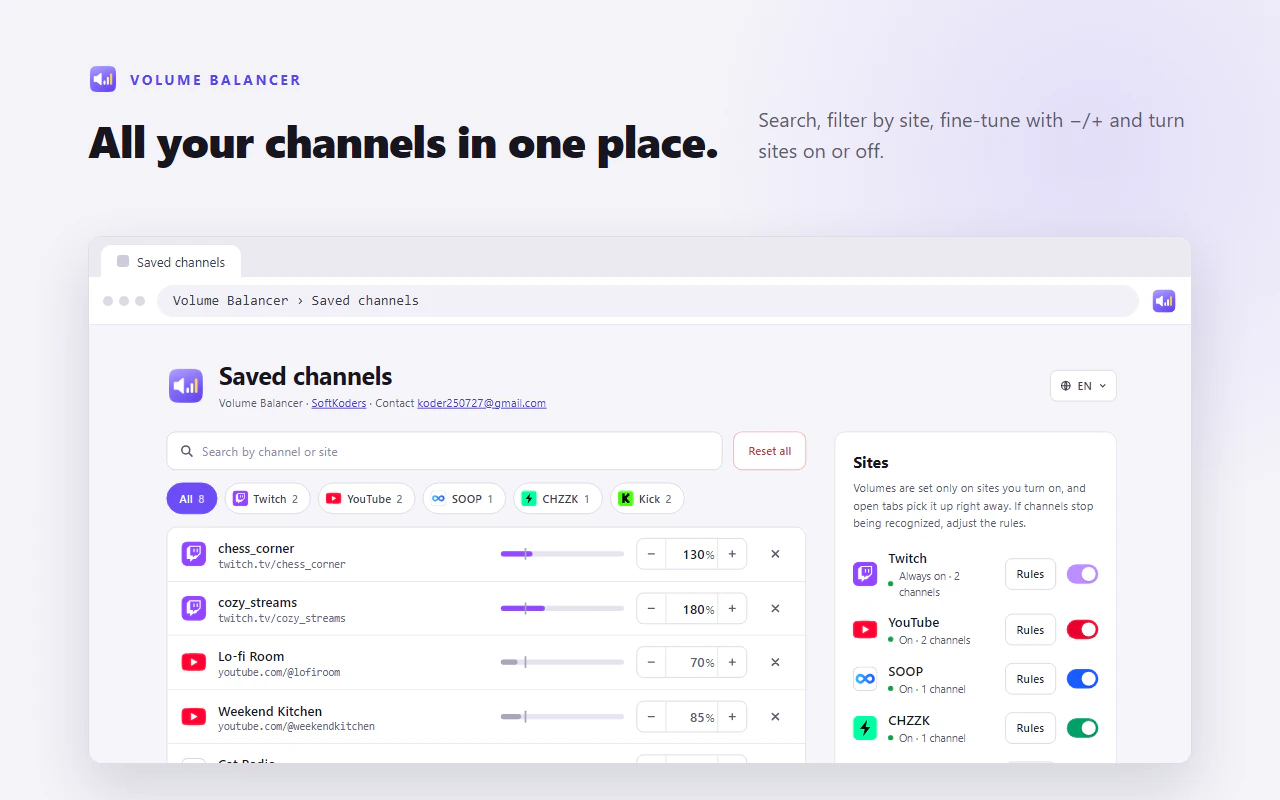Open Rules for SOOP
Screen dimensions: 1280x800
pos(1030,679)
